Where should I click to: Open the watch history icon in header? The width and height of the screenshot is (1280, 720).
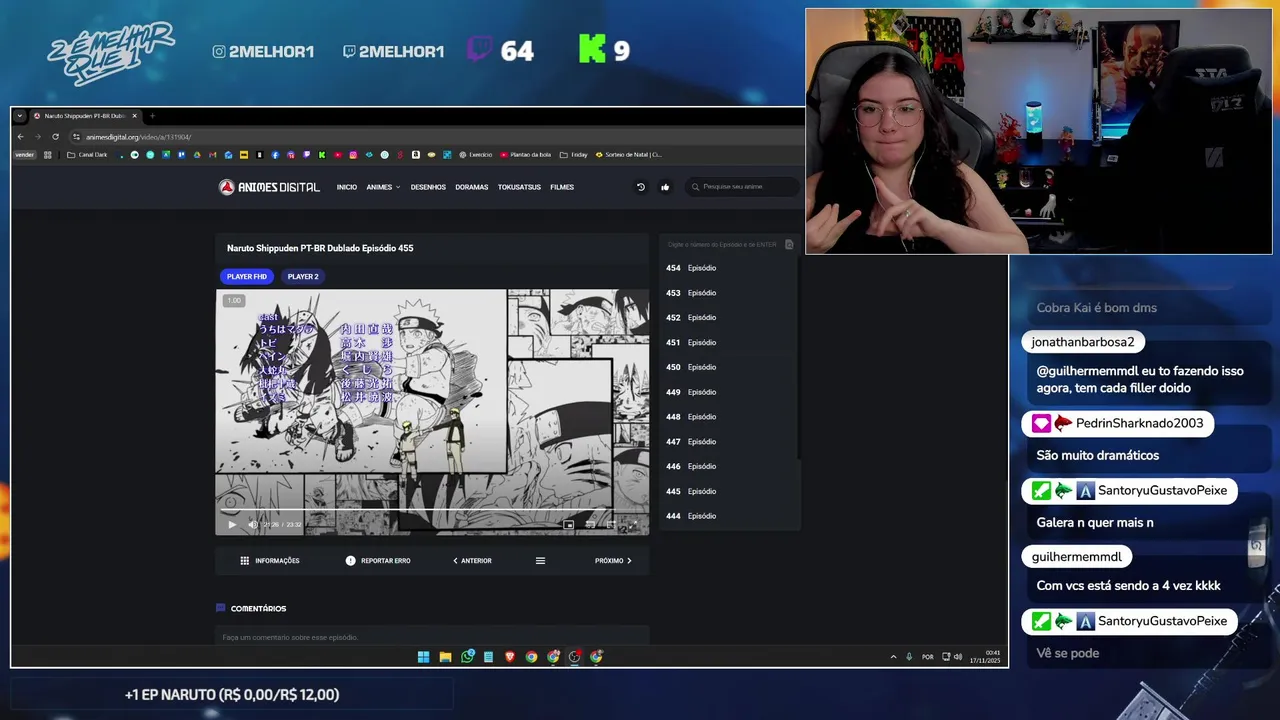tap(641, 187)
